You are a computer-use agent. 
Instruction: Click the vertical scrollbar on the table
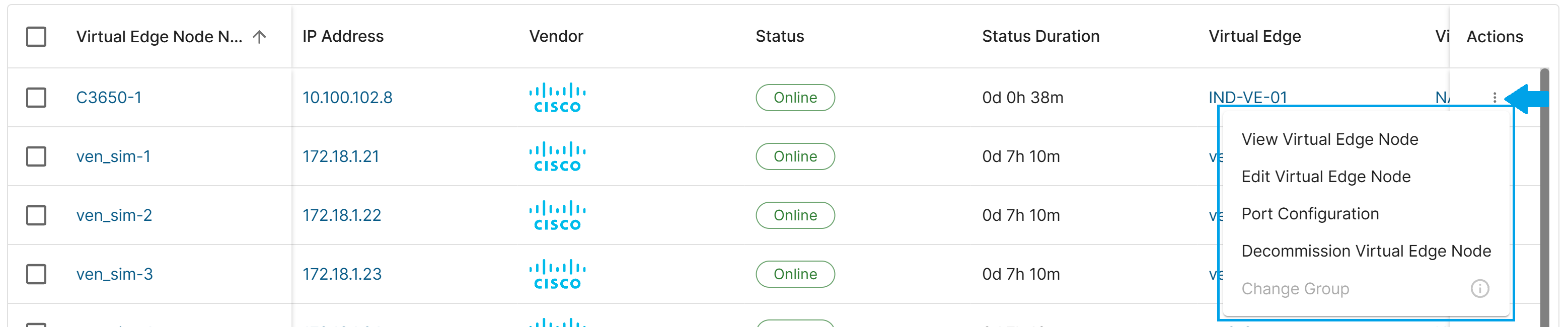1544,198
